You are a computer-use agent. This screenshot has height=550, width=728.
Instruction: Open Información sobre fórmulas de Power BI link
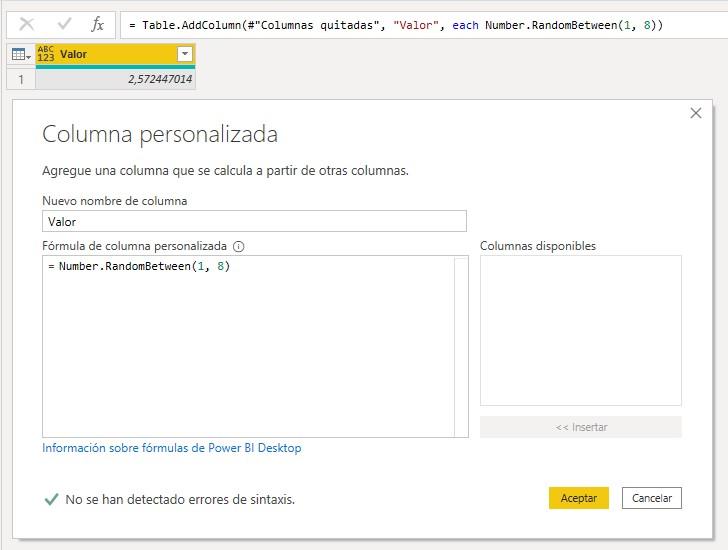(171, 448)
